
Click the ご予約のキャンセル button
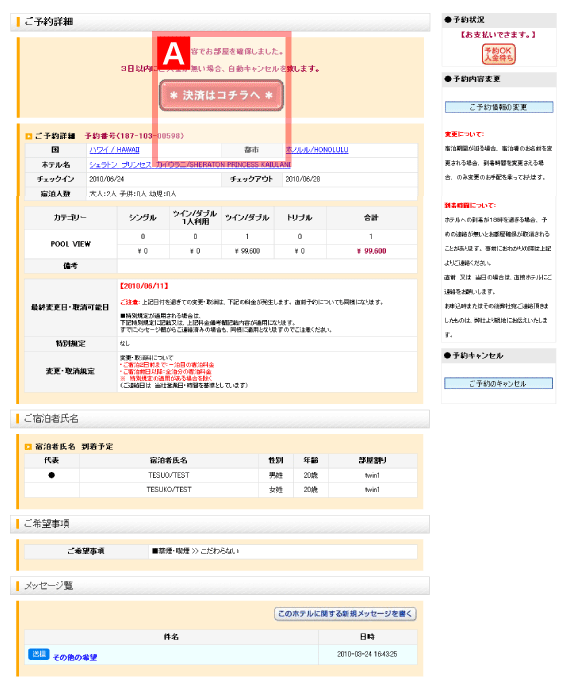(498, 383)
